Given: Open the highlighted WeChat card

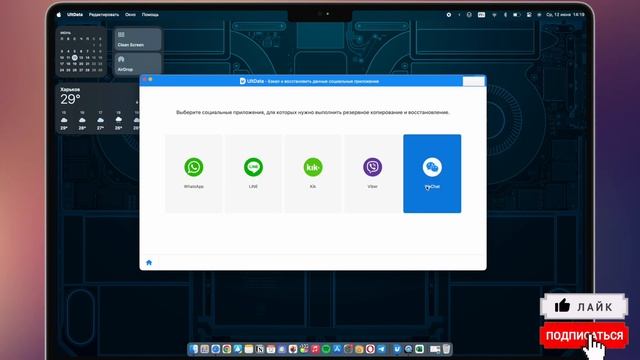Looking at the screenshot, I should [432, 173].
